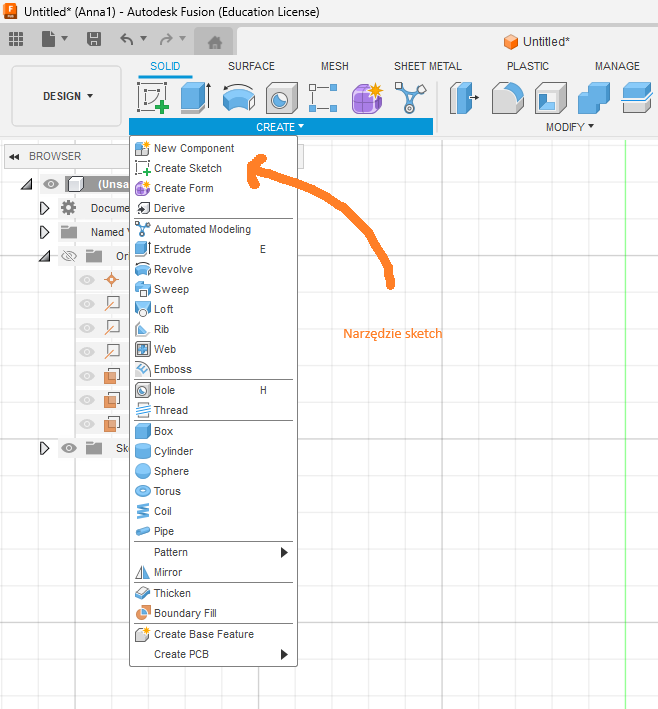Choose Torus from the Create menu
The image size is (658, 709).
[x=213, y=491]
